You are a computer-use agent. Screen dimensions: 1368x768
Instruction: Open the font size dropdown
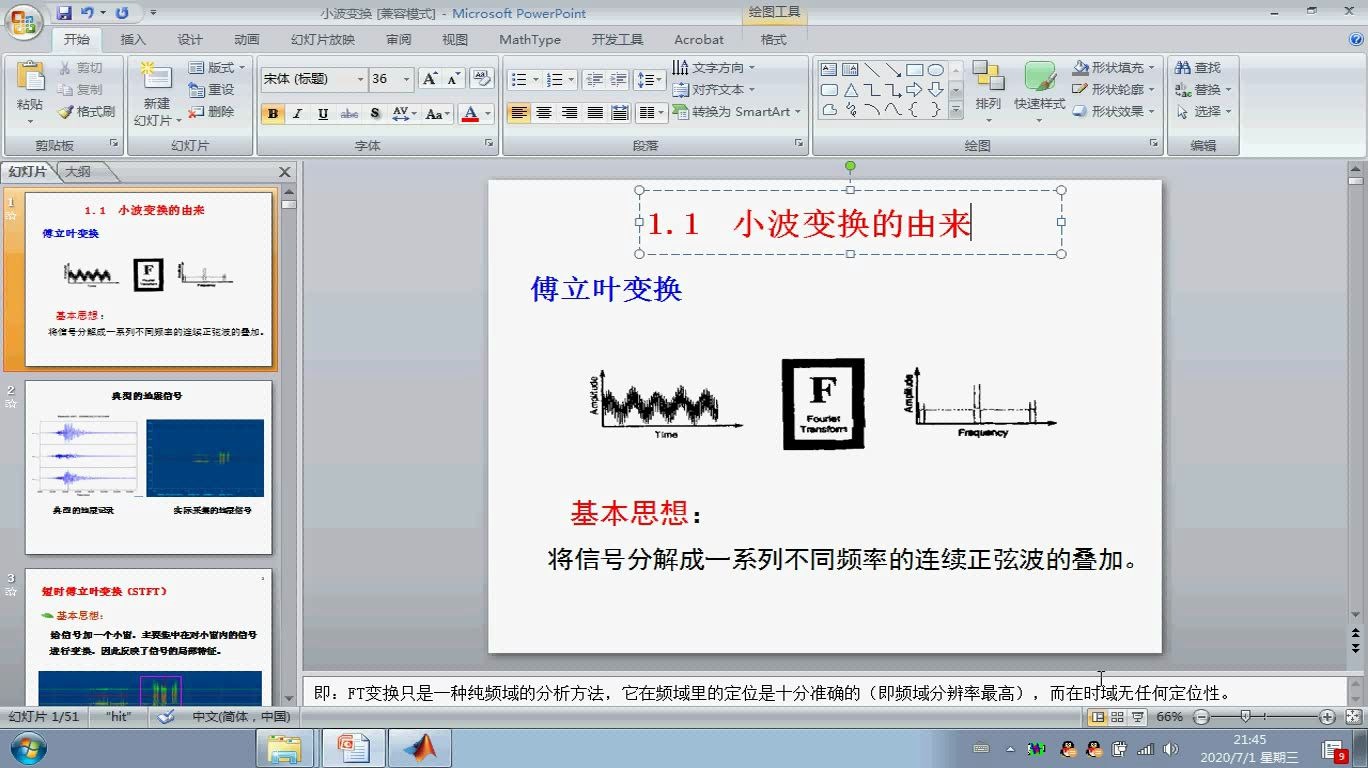tap(406, 78)
